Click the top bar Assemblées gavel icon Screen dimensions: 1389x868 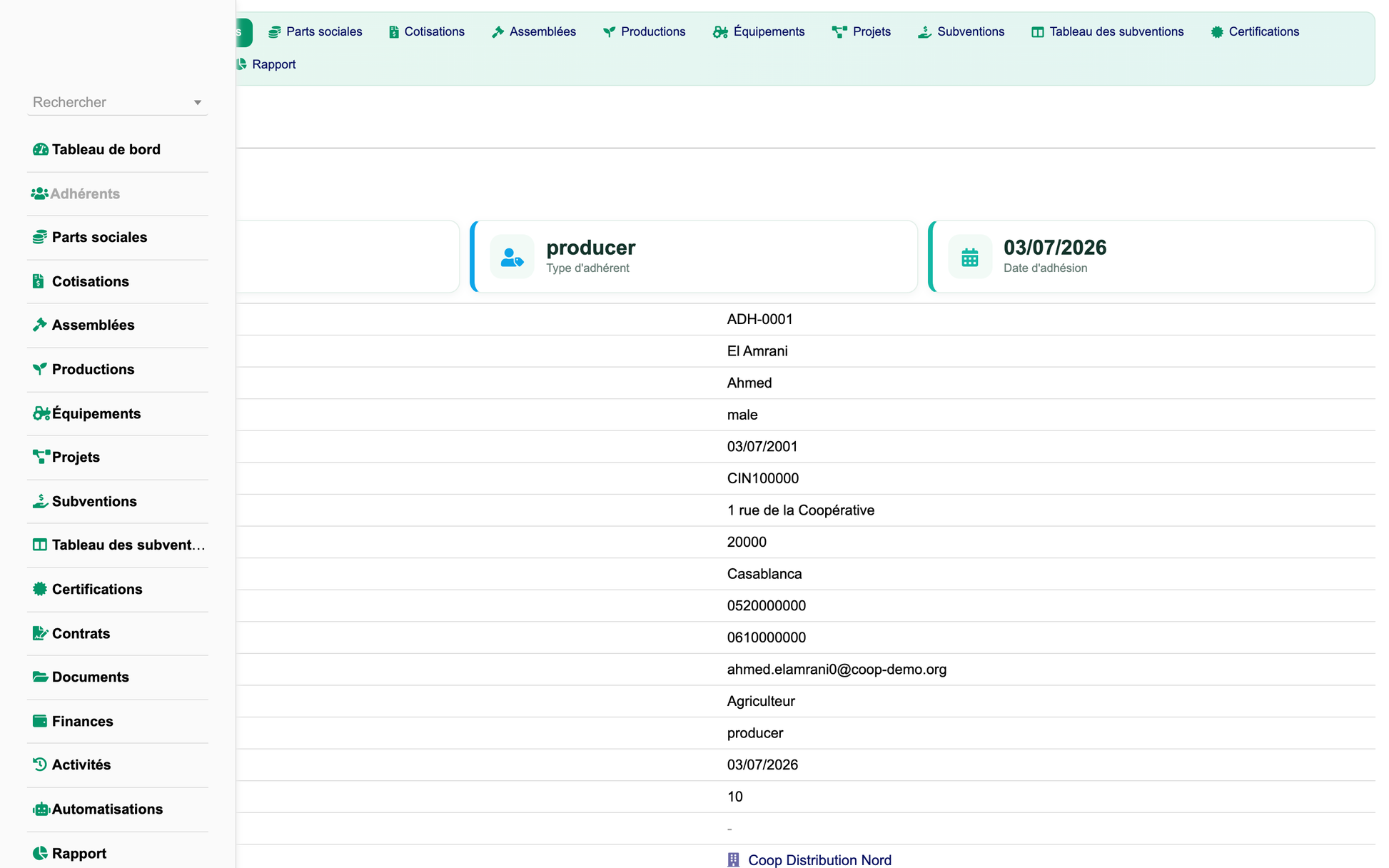[x=498, y=32]
